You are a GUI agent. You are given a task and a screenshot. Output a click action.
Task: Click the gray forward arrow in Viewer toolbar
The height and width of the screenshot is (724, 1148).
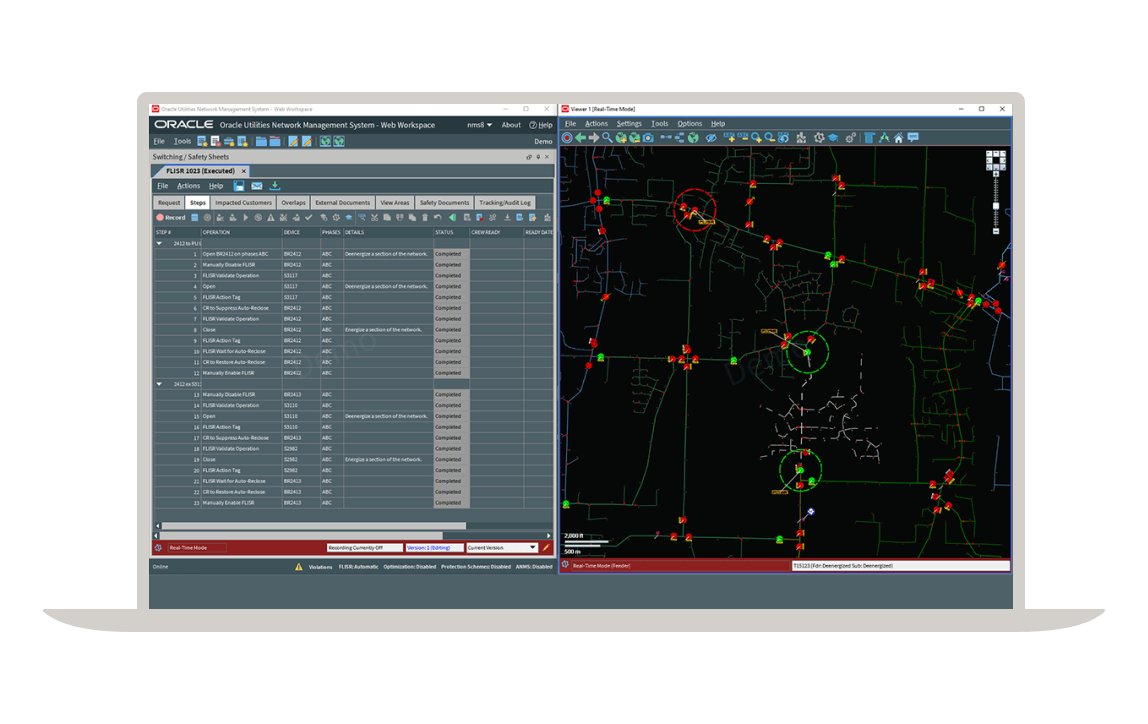click(594, 138)
